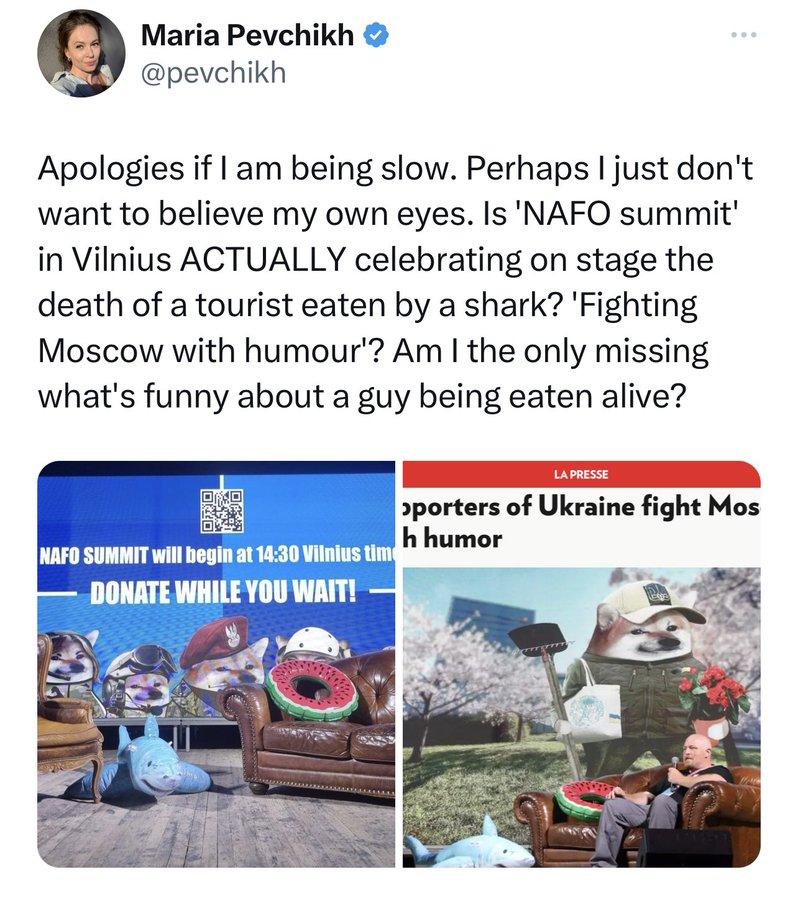
Task: Click Maria Pevchikh's profile avatar
Action: click(81, 54)
